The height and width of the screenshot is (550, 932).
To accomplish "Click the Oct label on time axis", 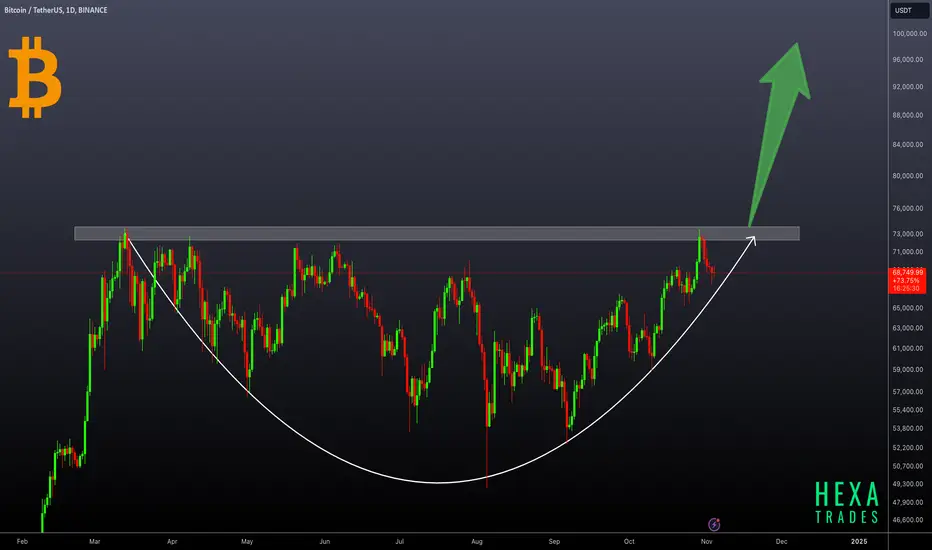I will [x=629, y=542].
